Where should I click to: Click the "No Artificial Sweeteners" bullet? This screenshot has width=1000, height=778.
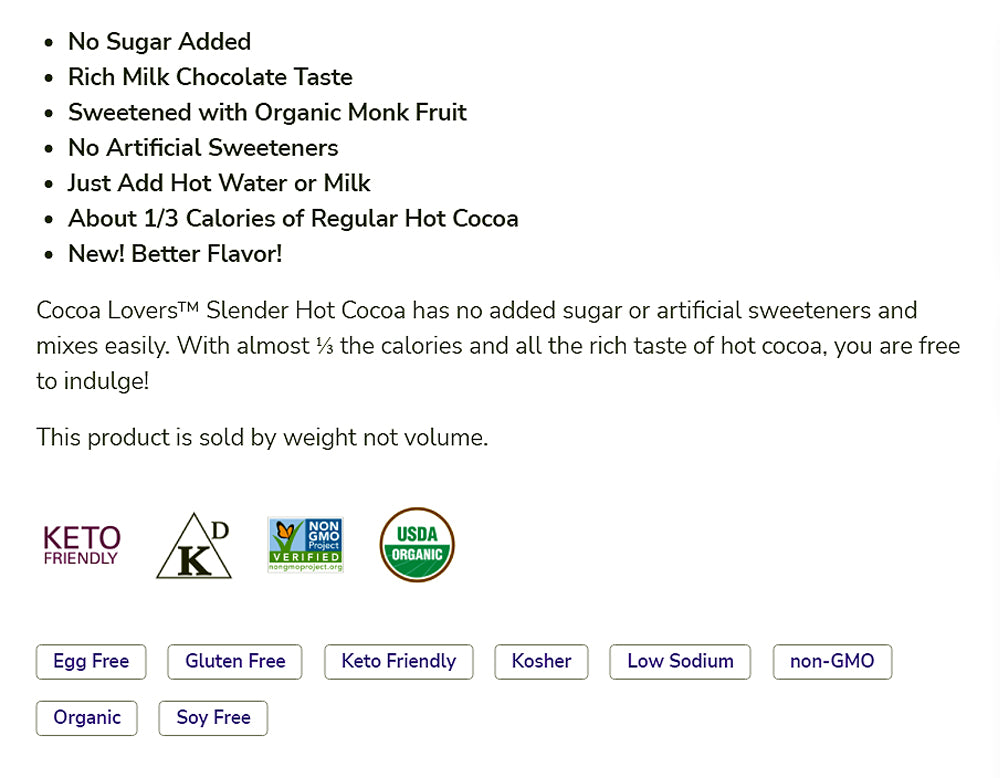pyautogui.click(x=203, y=148)
